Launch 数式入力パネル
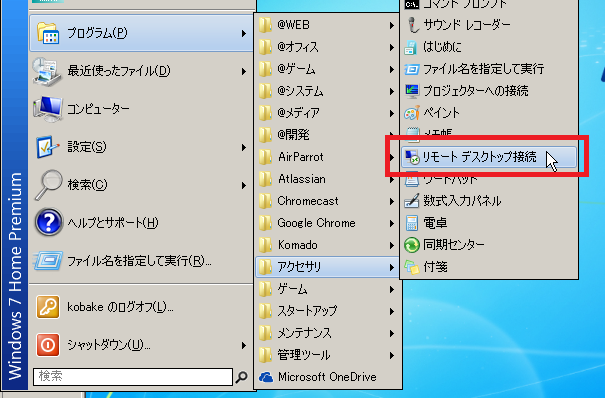Screen dimensions: 605x398 point(489,201)
